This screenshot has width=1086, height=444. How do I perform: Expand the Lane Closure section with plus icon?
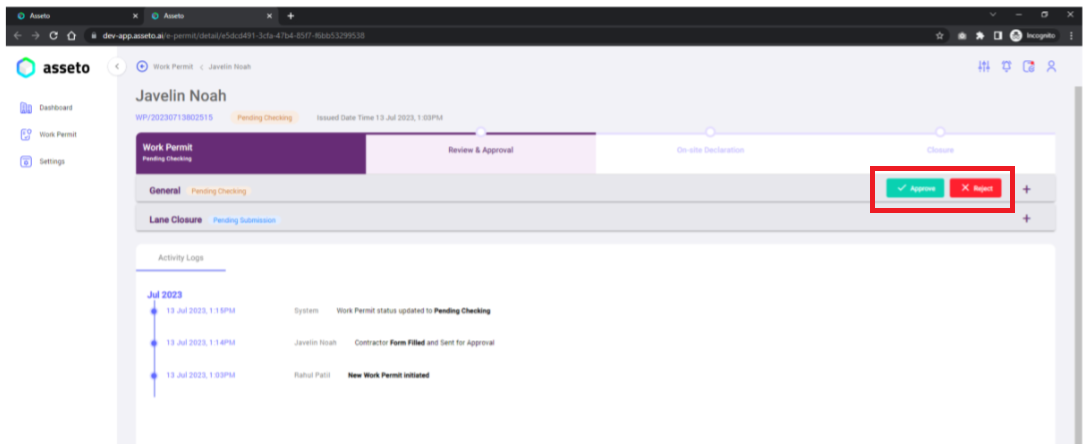click(x=1026, y=218)
